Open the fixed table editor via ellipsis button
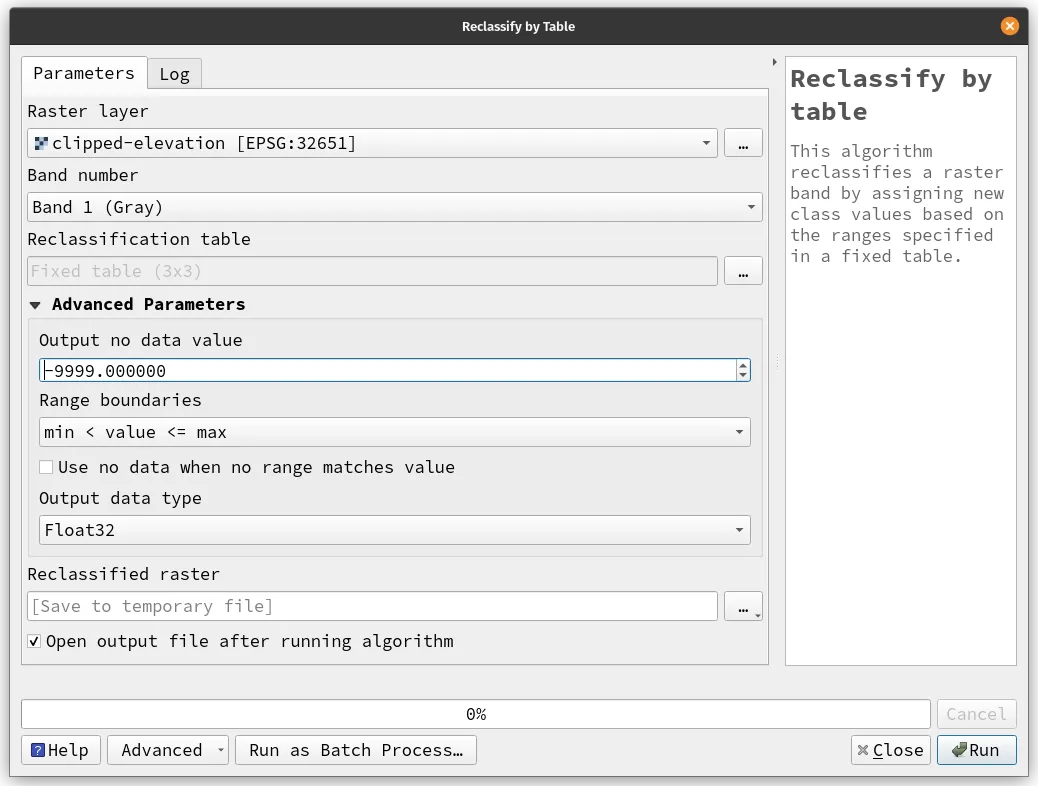1038x786 pixels. click(742, 271)
